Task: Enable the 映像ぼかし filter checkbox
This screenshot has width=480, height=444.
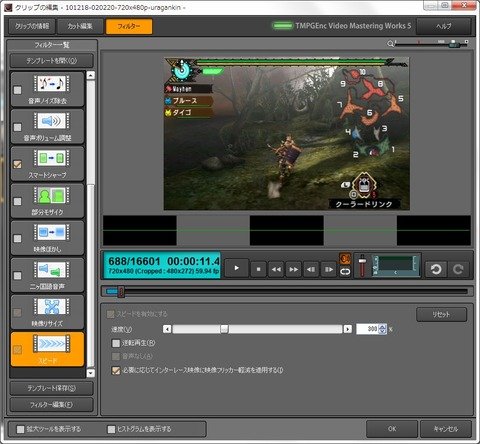Action: point(17,238)
